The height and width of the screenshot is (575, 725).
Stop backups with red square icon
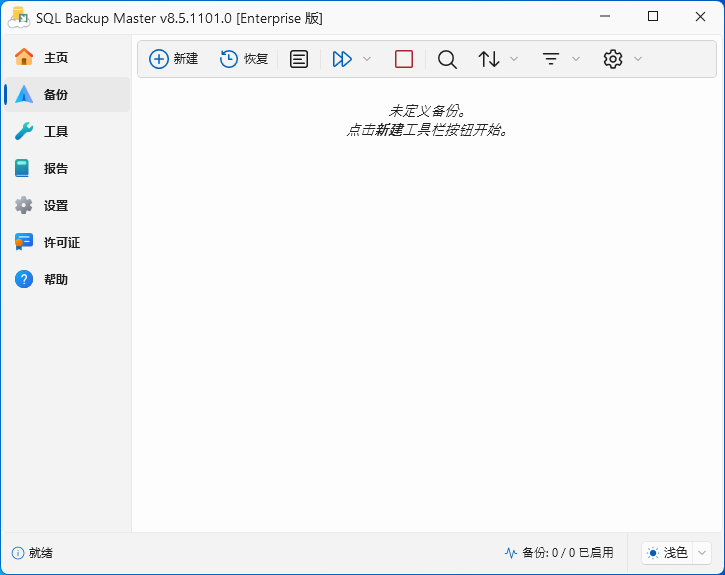[x=404, y=59]
